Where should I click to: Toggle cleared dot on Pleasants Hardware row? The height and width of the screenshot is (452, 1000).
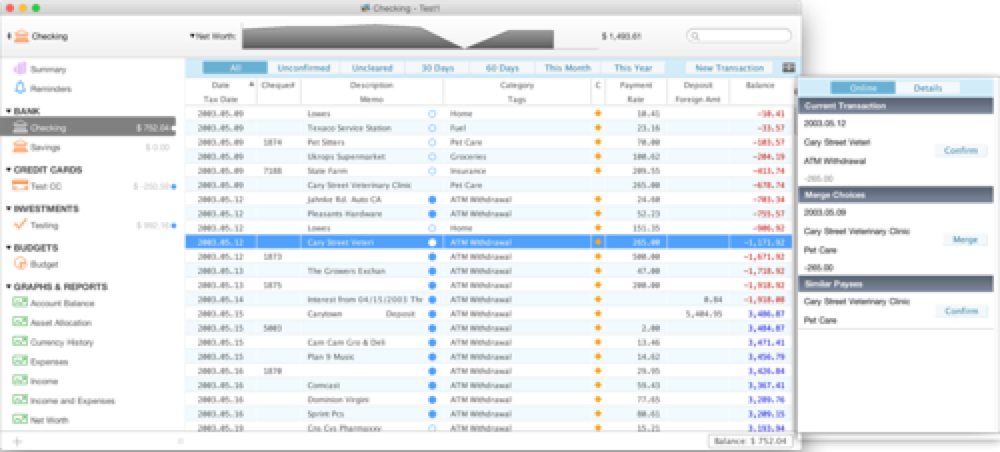point(432,214)
